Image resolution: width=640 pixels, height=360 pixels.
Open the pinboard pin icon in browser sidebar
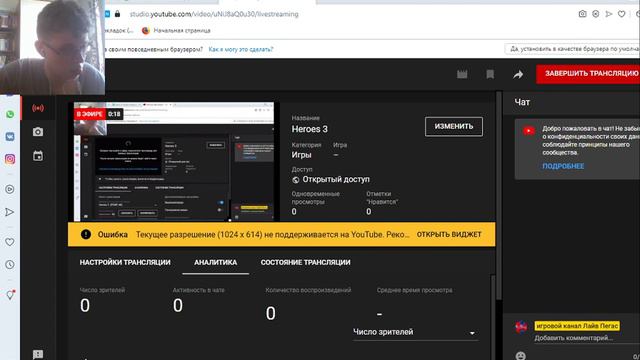10,295
